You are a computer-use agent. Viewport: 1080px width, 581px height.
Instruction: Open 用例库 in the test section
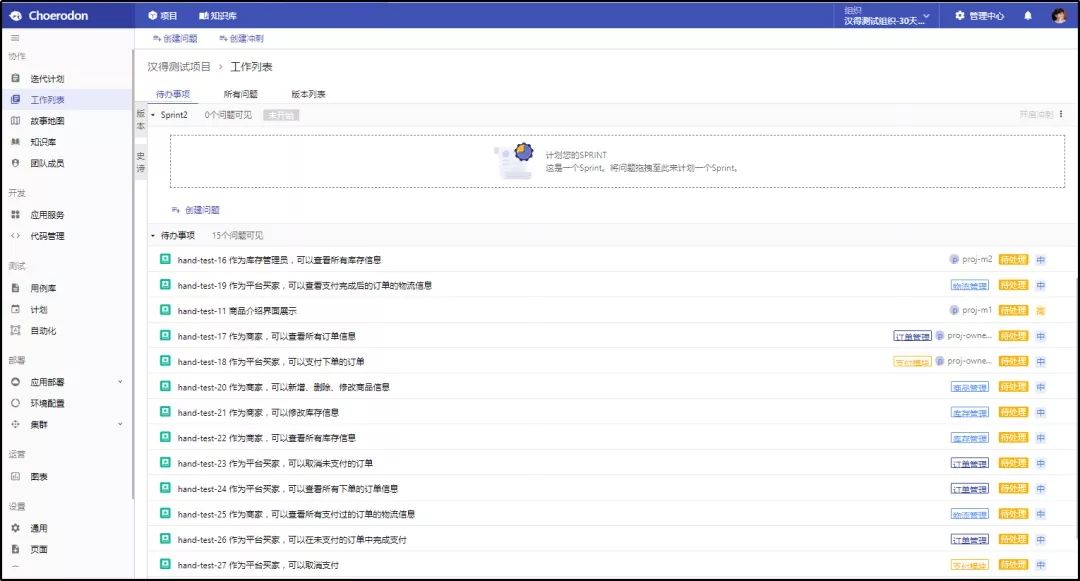click(42, 288)
